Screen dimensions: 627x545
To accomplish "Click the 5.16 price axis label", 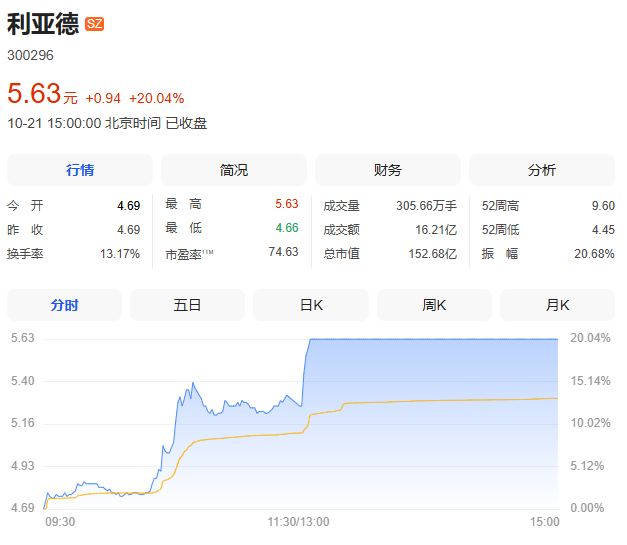I will (x=23, y=423).
